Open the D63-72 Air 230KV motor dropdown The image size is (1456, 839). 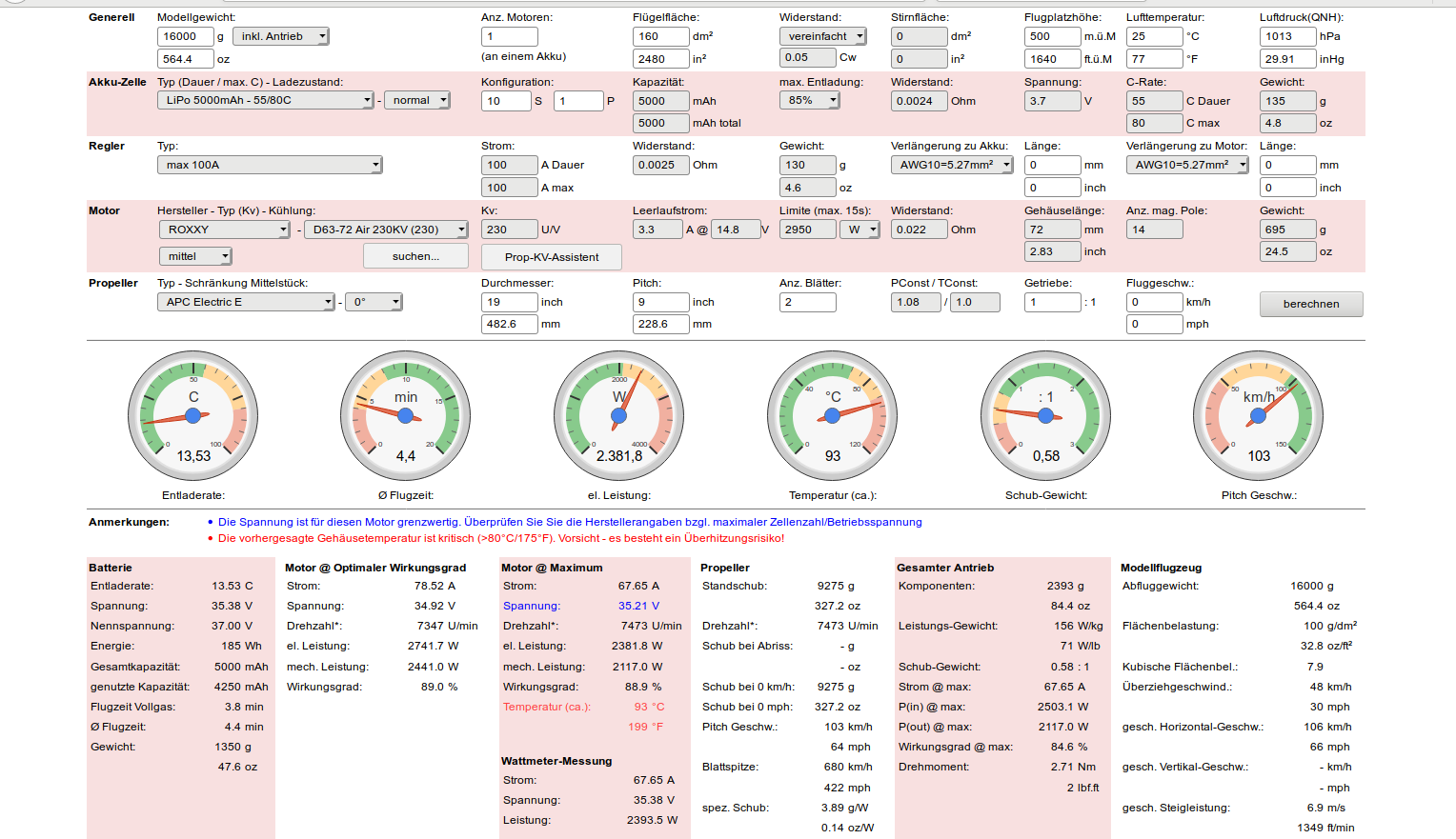[386, 230]
